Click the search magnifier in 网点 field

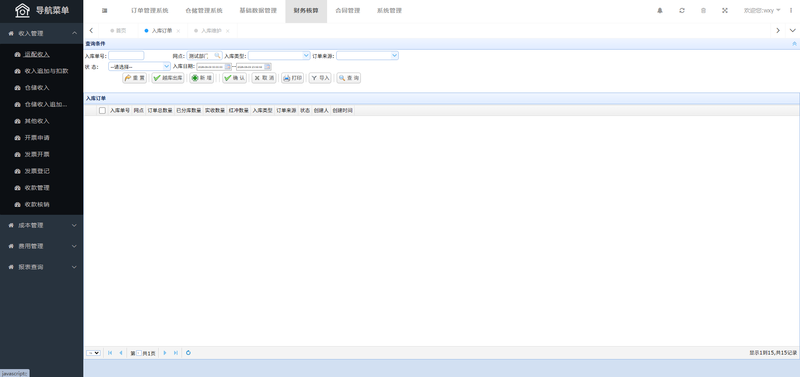(x=217, y=56)
